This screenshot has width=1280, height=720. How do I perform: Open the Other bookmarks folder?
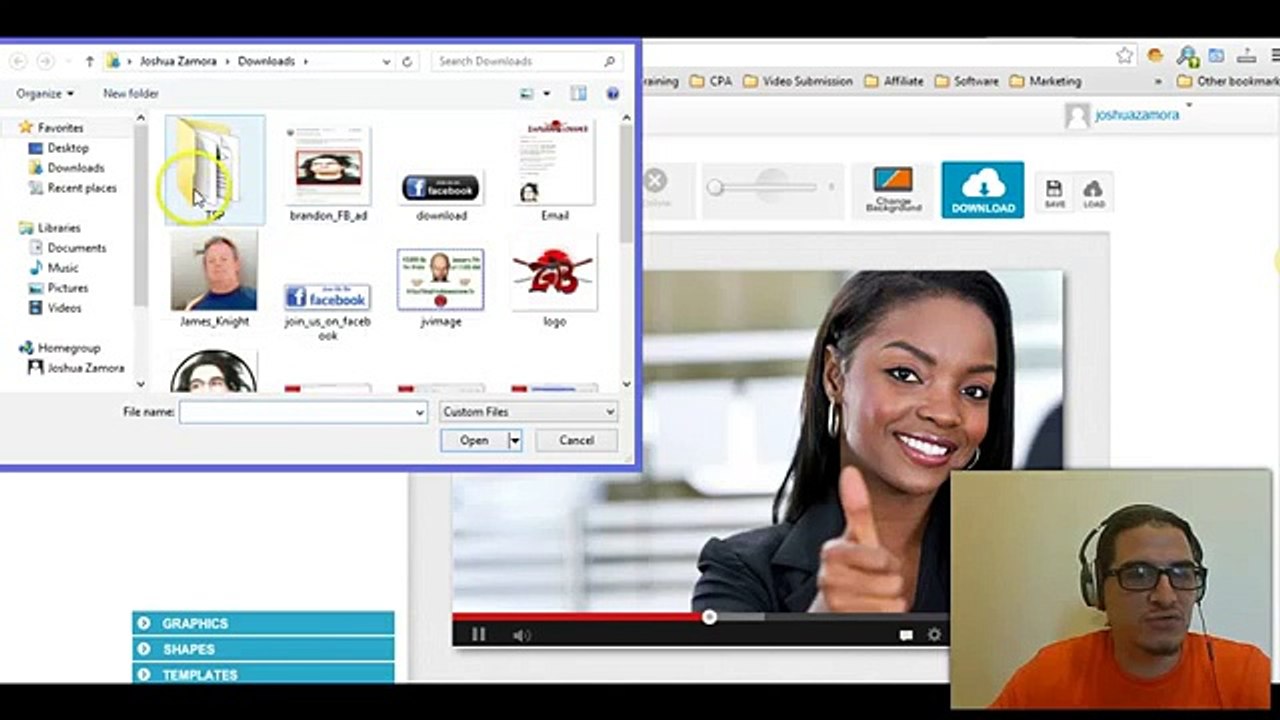click(x=1228, y=81)
